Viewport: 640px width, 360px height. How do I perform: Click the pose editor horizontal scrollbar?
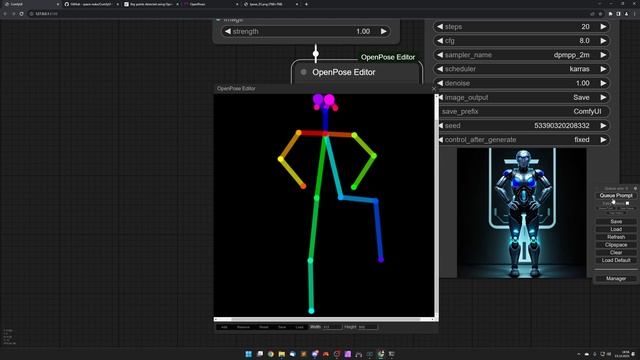tap(324, 320)
